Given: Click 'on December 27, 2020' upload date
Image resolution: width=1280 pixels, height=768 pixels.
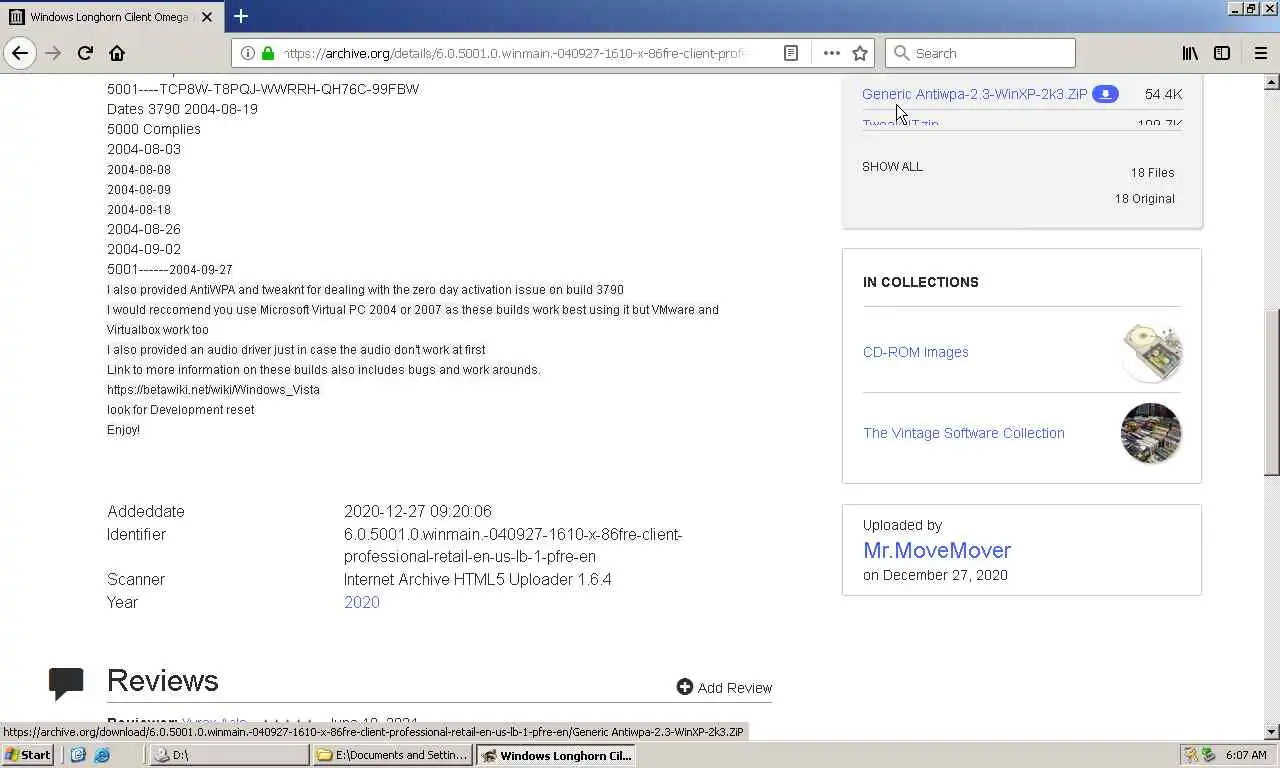Looking at the screenshot, I should coord(935,575).
